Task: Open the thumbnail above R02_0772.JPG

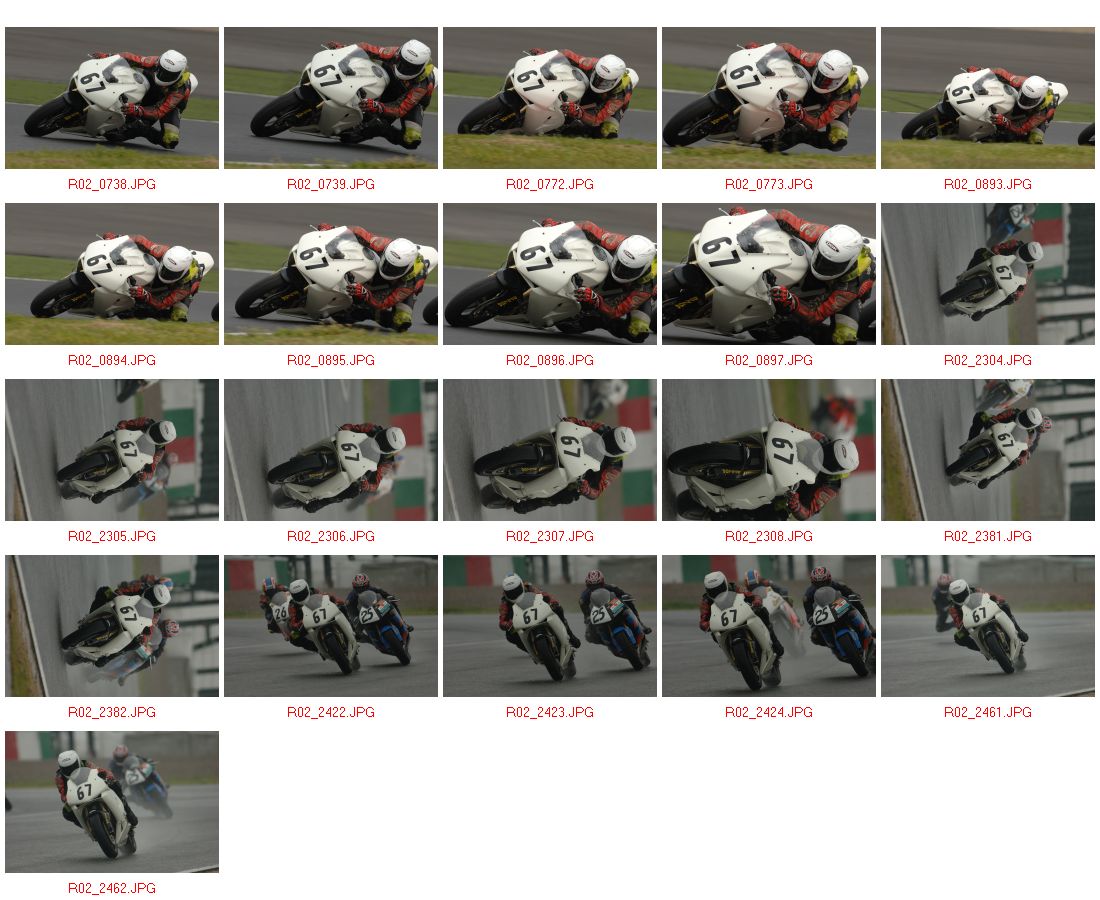Action: point(549,98)
